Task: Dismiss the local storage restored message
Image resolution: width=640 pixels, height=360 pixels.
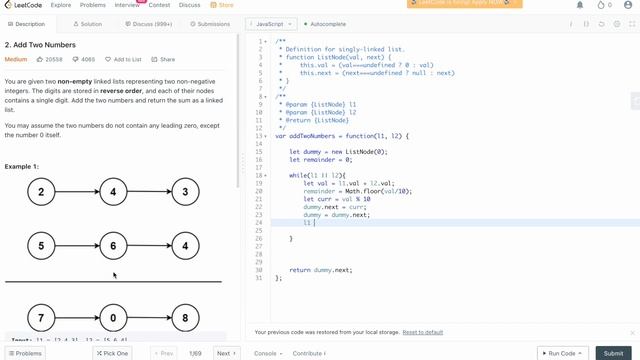Action: click(x=632, y=333)
